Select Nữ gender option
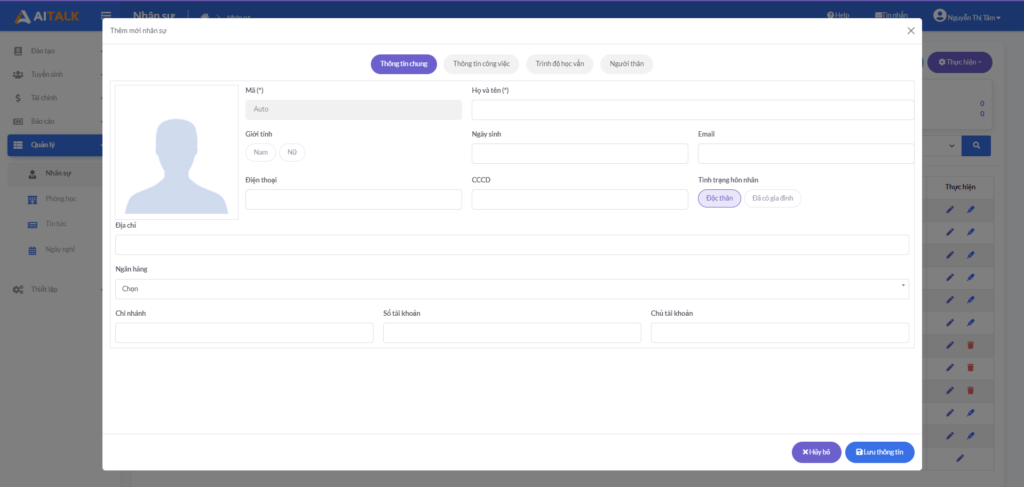 click(x=292, y=153)
